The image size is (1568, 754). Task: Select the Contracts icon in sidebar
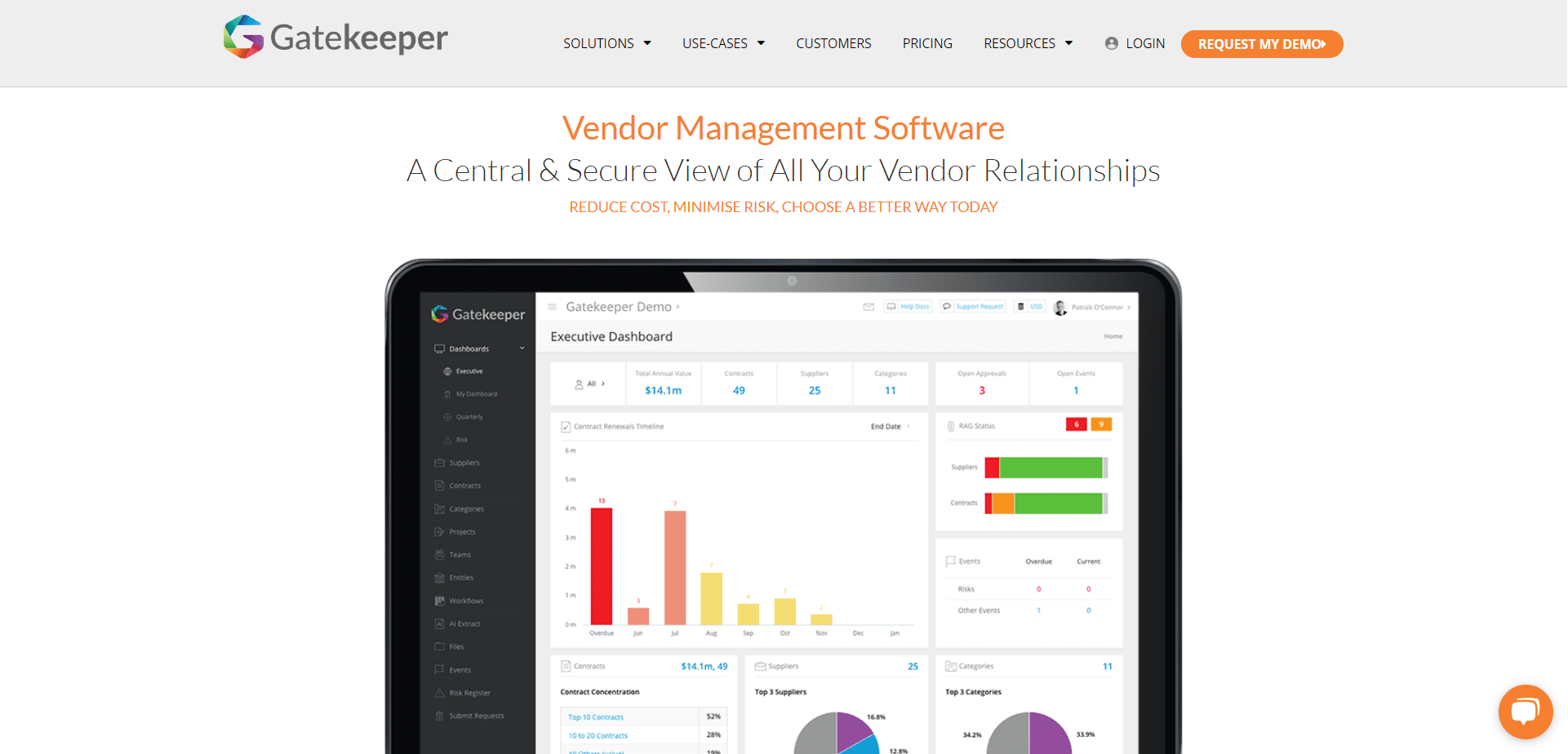[439, 486]
